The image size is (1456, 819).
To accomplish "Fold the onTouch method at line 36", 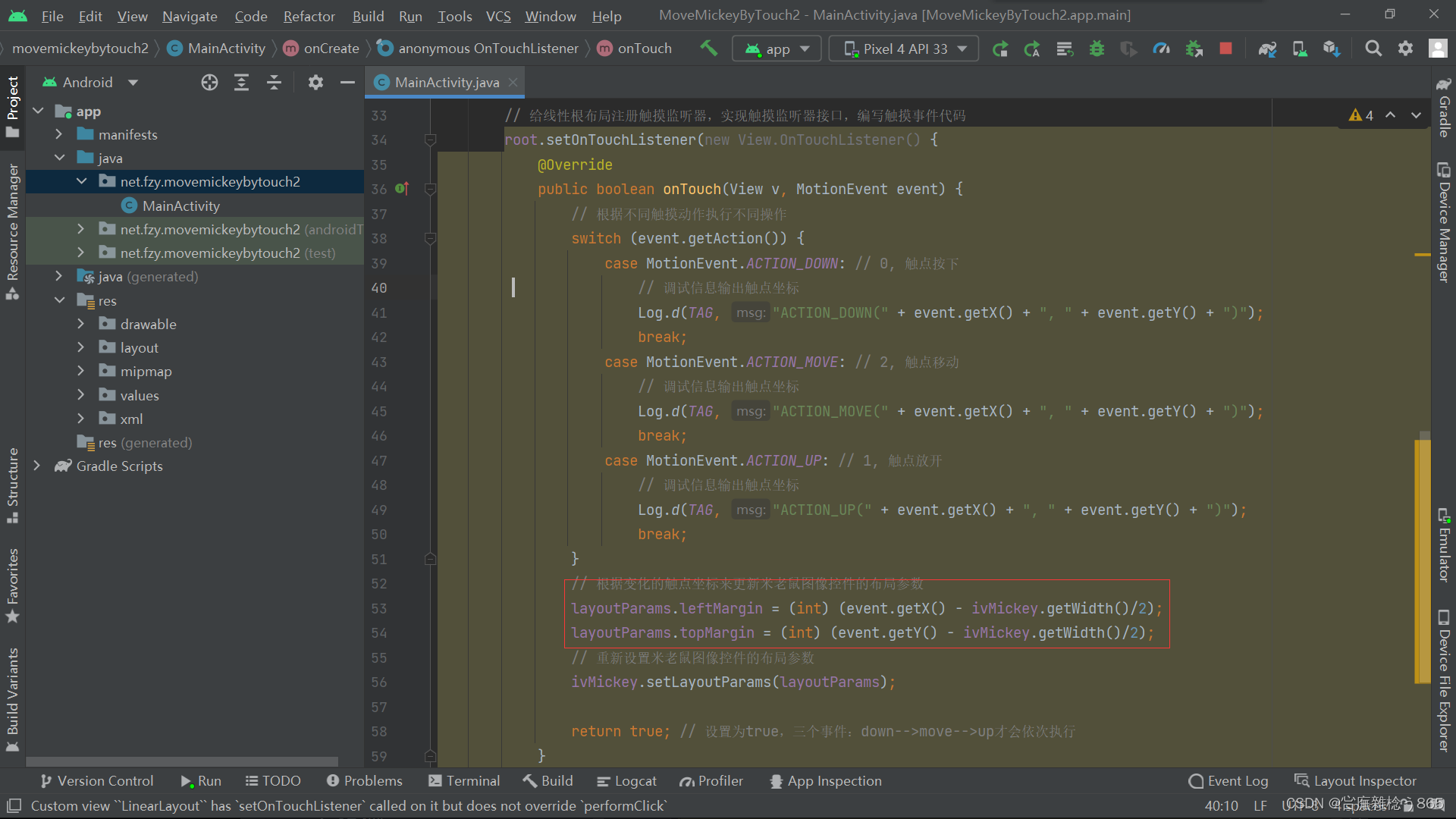I will pos(430,190).
